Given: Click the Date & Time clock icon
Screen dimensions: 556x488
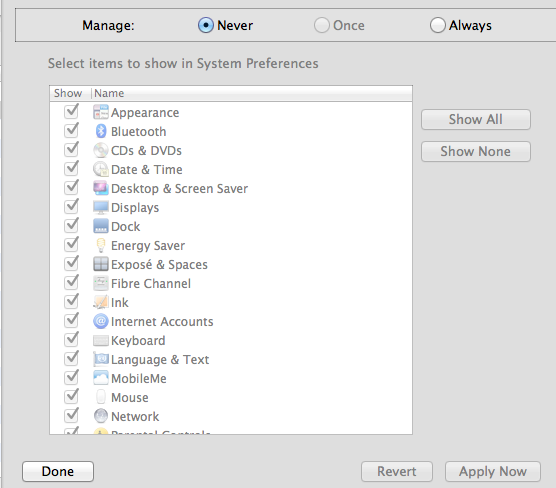Looking at the screenshot, I should (x=101, y=169).
